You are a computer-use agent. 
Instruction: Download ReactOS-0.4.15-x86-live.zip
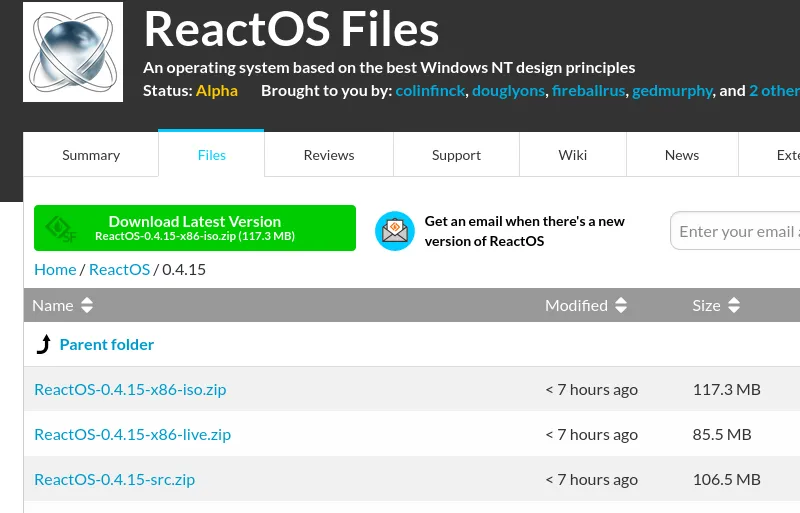132,434
